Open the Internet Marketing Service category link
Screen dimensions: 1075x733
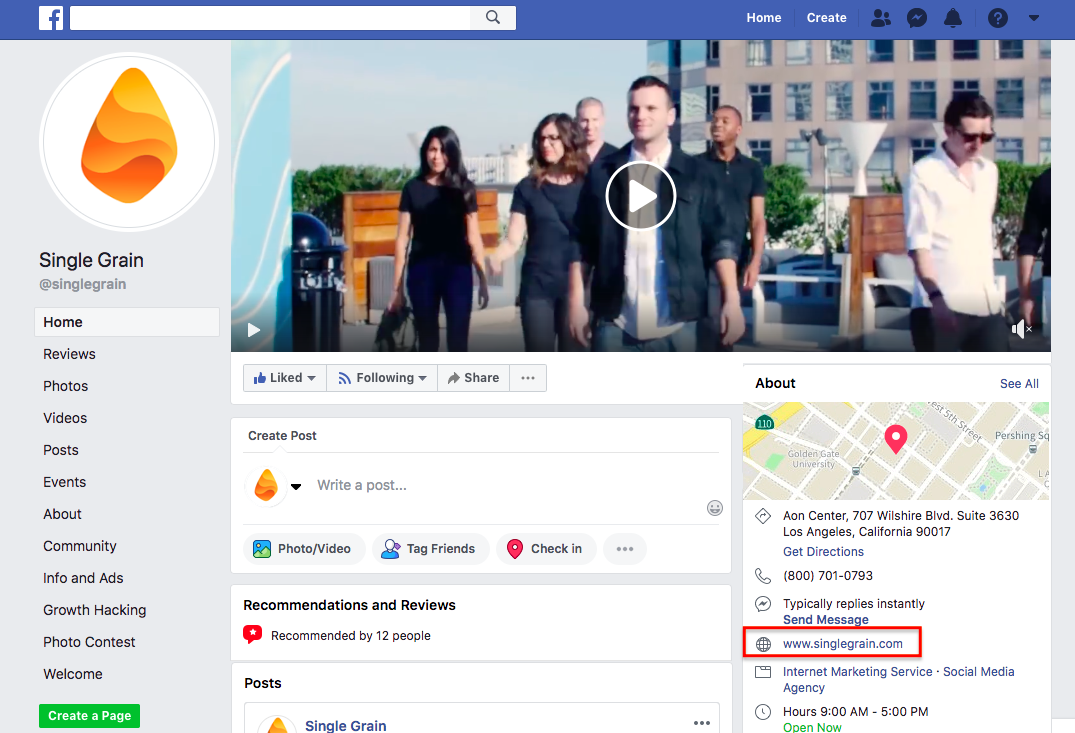click(x=858, y=672)
